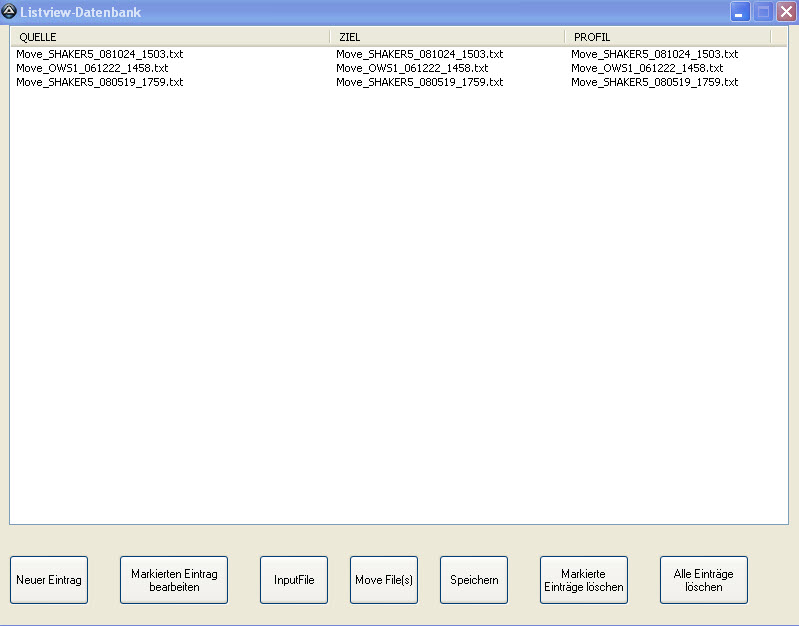
Task: Open the InputFile button
Action: 294,580
